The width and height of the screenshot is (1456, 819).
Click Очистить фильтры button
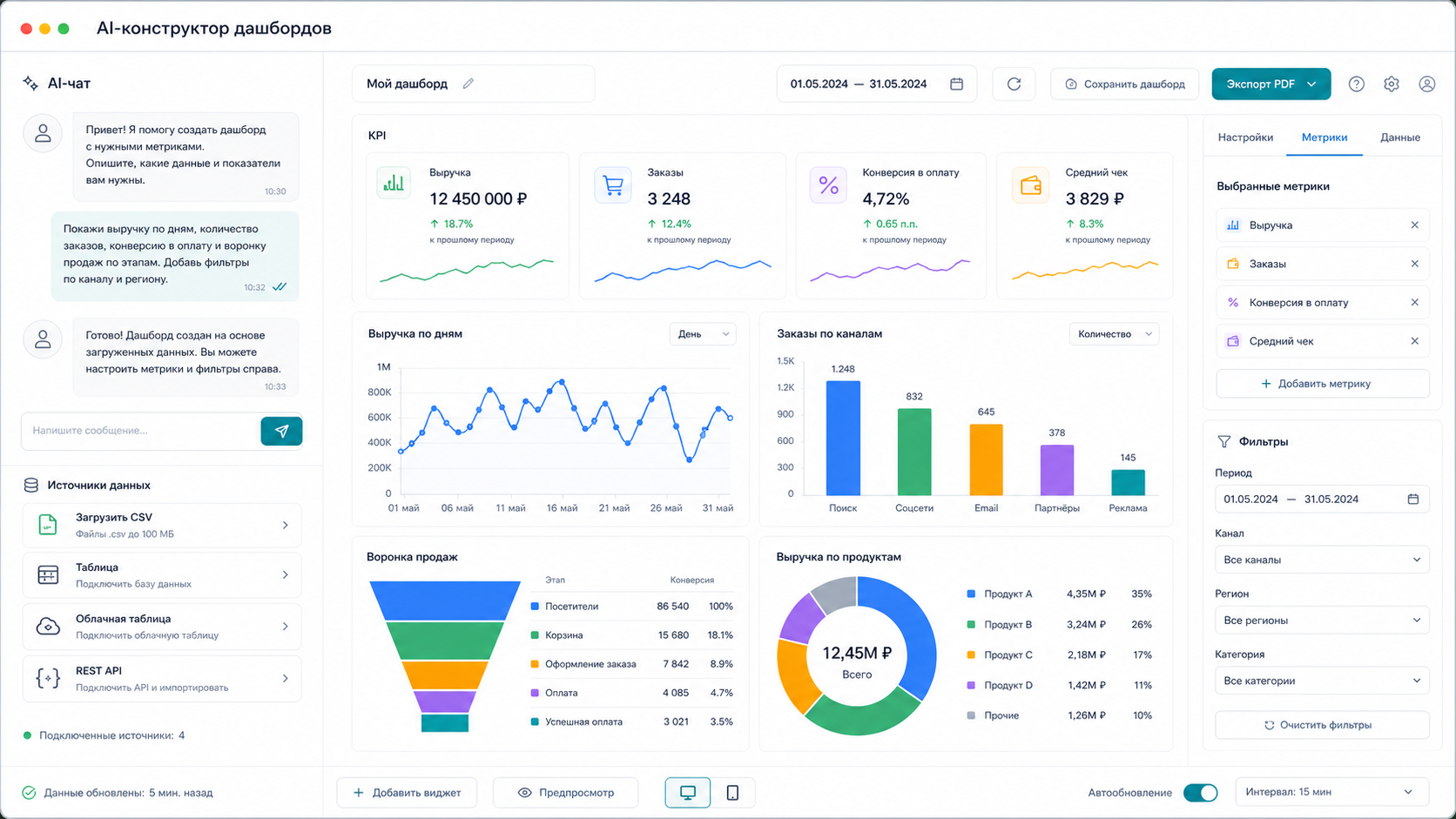[1322, 725]
